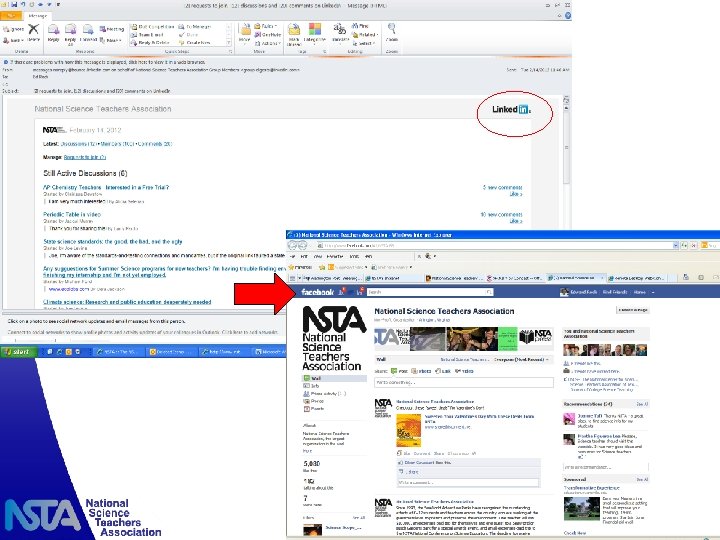This screenshot has width=720, height=540.
Task: Click the Delete icon in Outlook ribbon
Action: (33, 30)
